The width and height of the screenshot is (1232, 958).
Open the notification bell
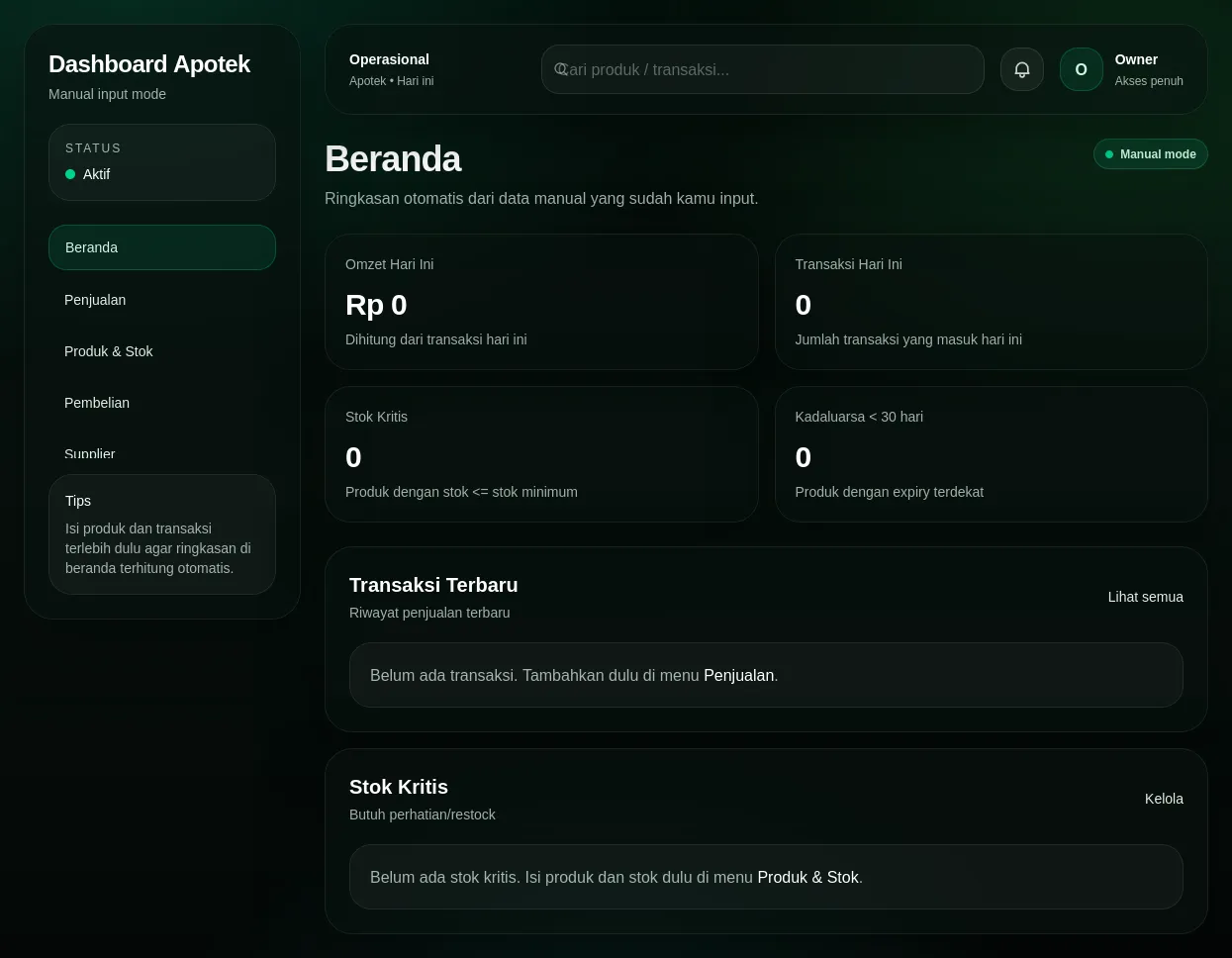(1021, 69)
